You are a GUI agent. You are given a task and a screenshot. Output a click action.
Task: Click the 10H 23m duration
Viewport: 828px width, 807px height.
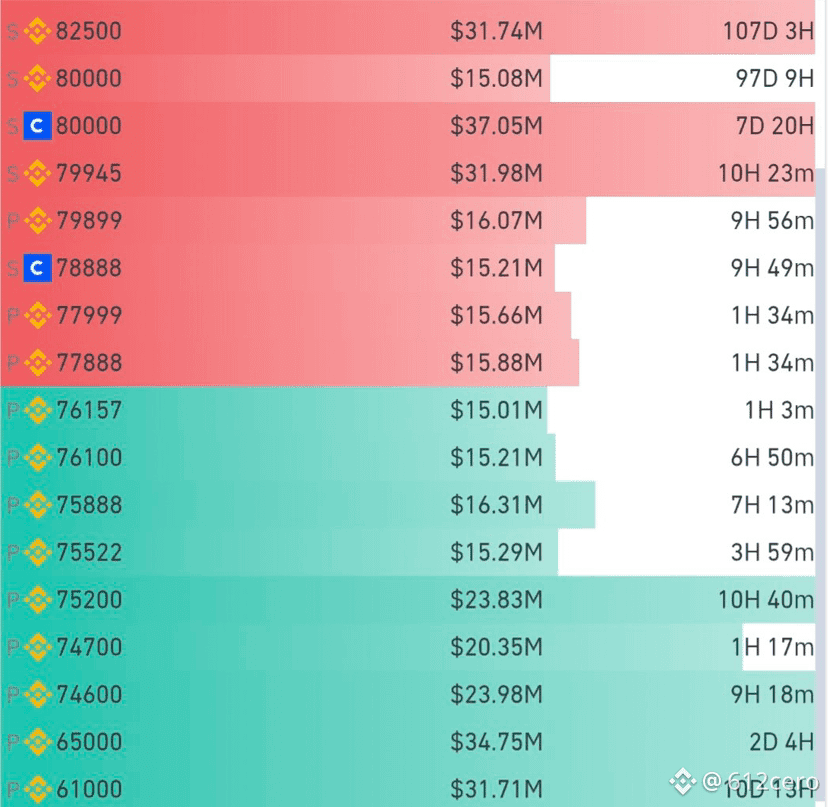coord(766,174)
